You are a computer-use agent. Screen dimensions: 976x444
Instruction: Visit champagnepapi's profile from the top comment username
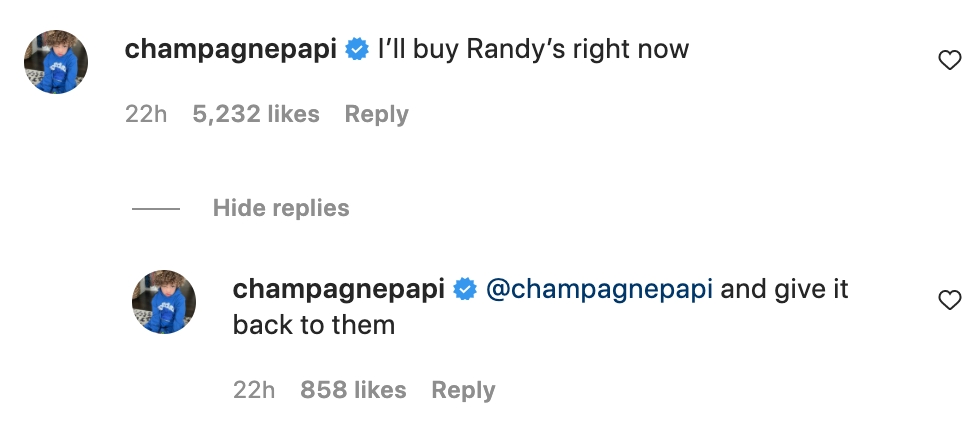click(230, 49)
